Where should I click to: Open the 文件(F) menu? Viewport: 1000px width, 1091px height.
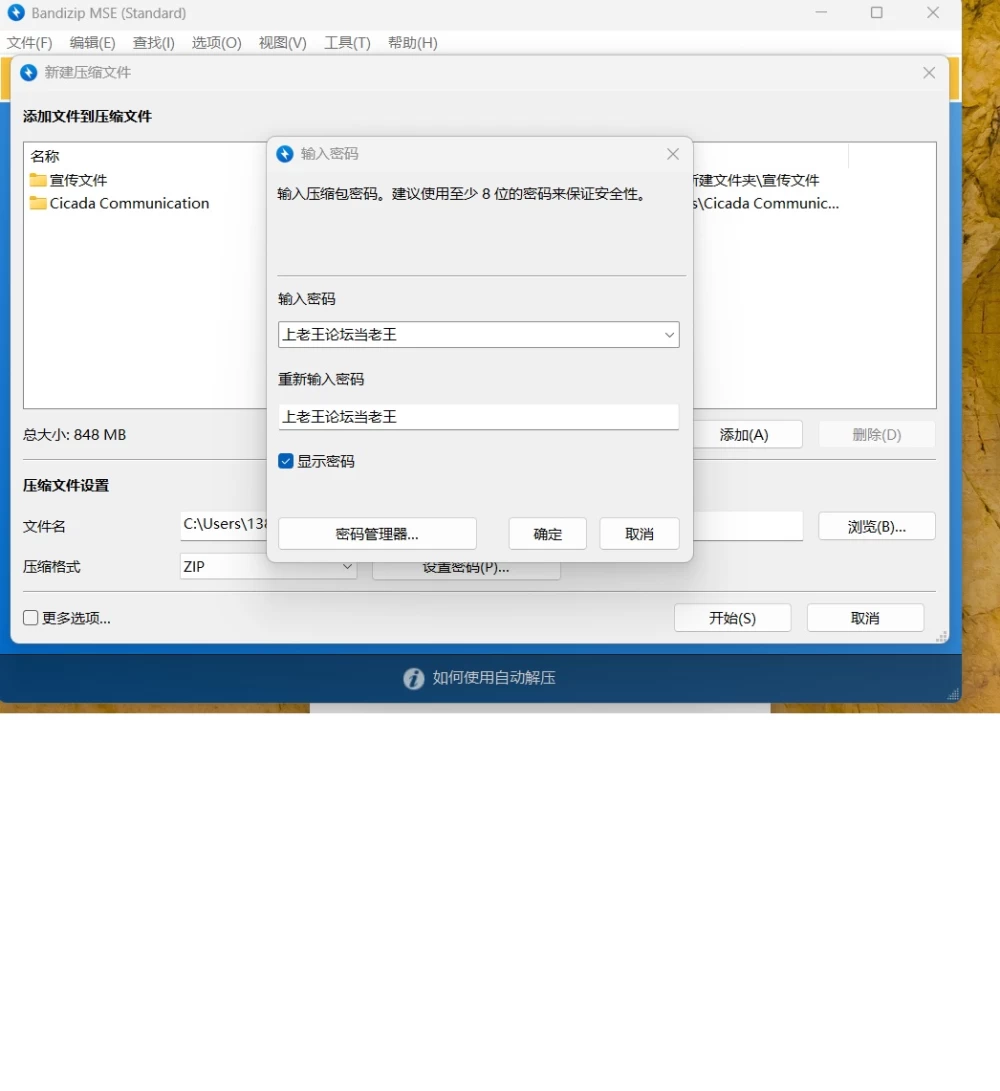point(29,43)
